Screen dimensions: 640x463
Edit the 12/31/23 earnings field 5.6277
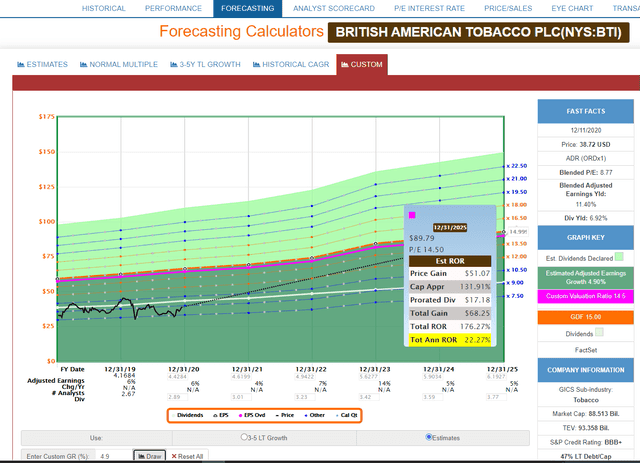[369, 376]
